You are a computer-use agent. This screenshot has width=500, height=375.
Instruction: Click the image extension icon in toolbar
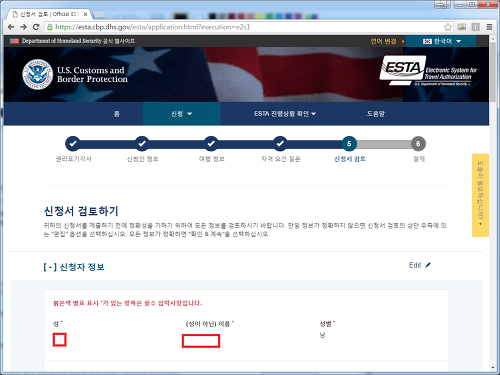[x=462, y=27]
